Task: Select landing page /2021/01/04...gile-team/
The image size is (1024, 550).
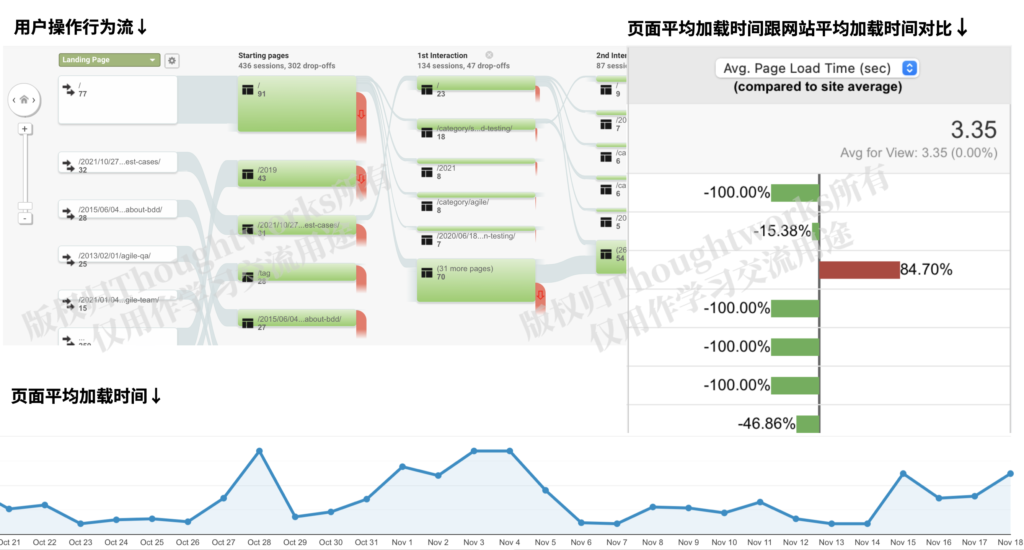Action: coord(118,302)
